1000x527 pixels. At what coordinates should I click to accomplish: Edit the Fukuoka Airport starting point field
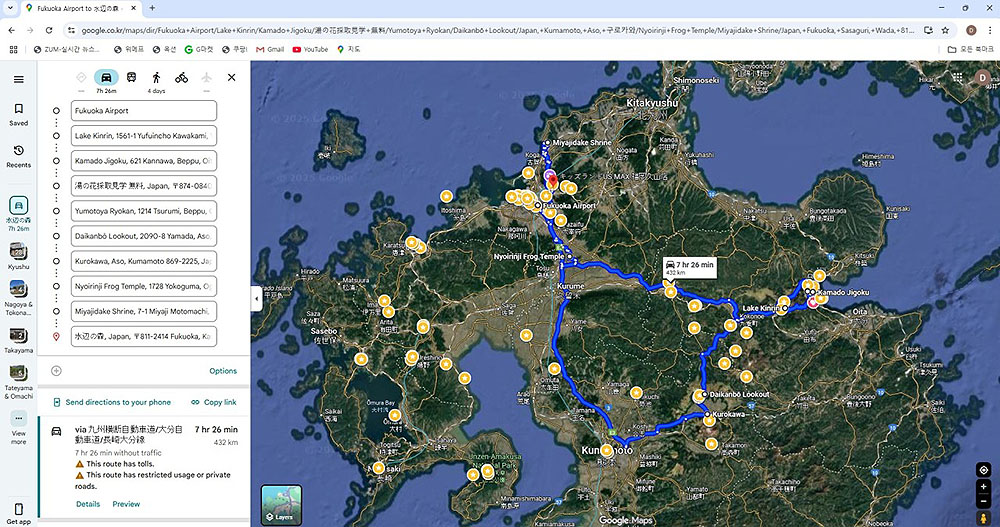pos(144,111)
